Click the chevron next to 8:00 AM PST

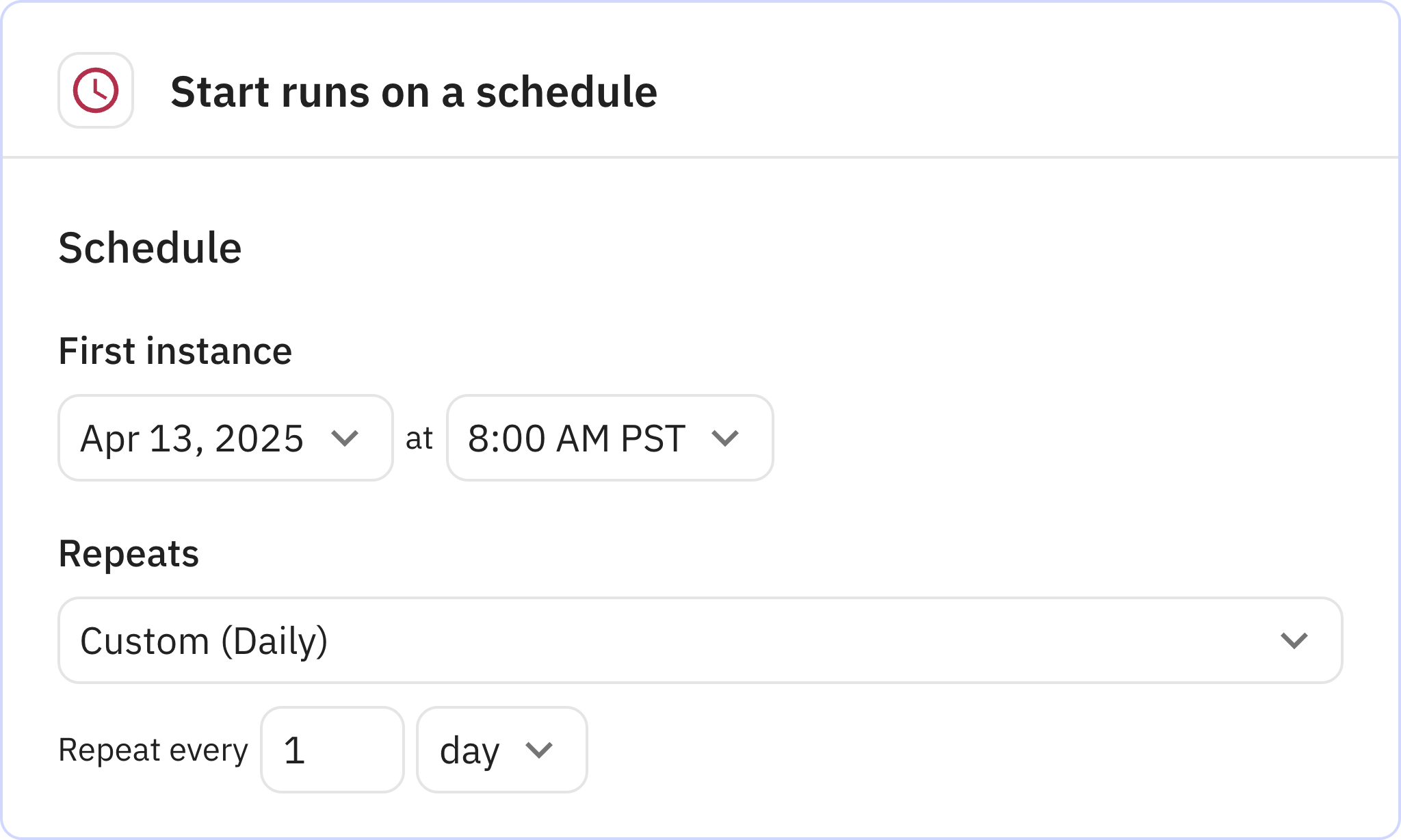pyautogui.click(x=725, y=438)
